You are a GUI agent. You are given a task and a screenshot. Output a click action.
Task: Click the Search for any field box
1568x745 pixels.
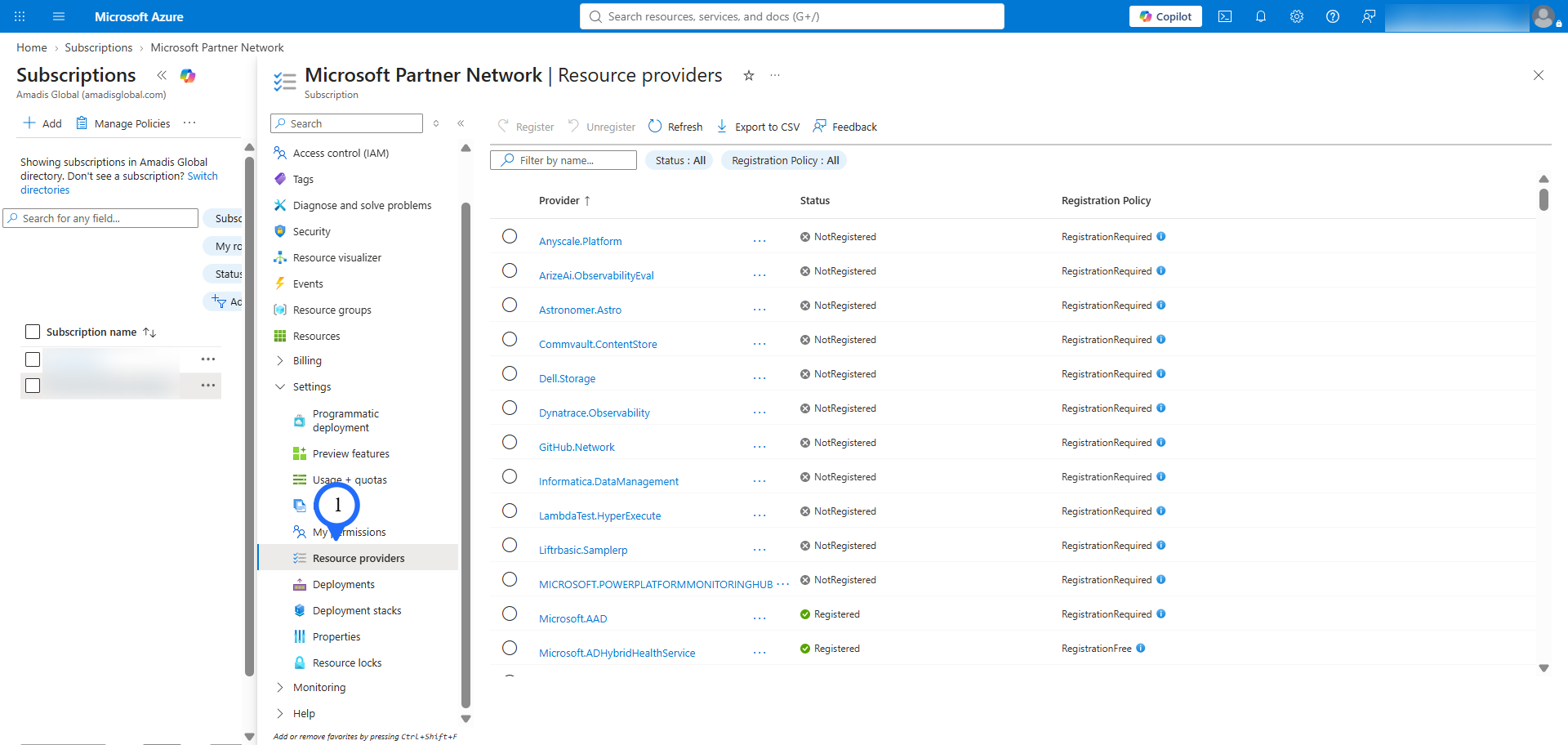click(x=100, y=218)
